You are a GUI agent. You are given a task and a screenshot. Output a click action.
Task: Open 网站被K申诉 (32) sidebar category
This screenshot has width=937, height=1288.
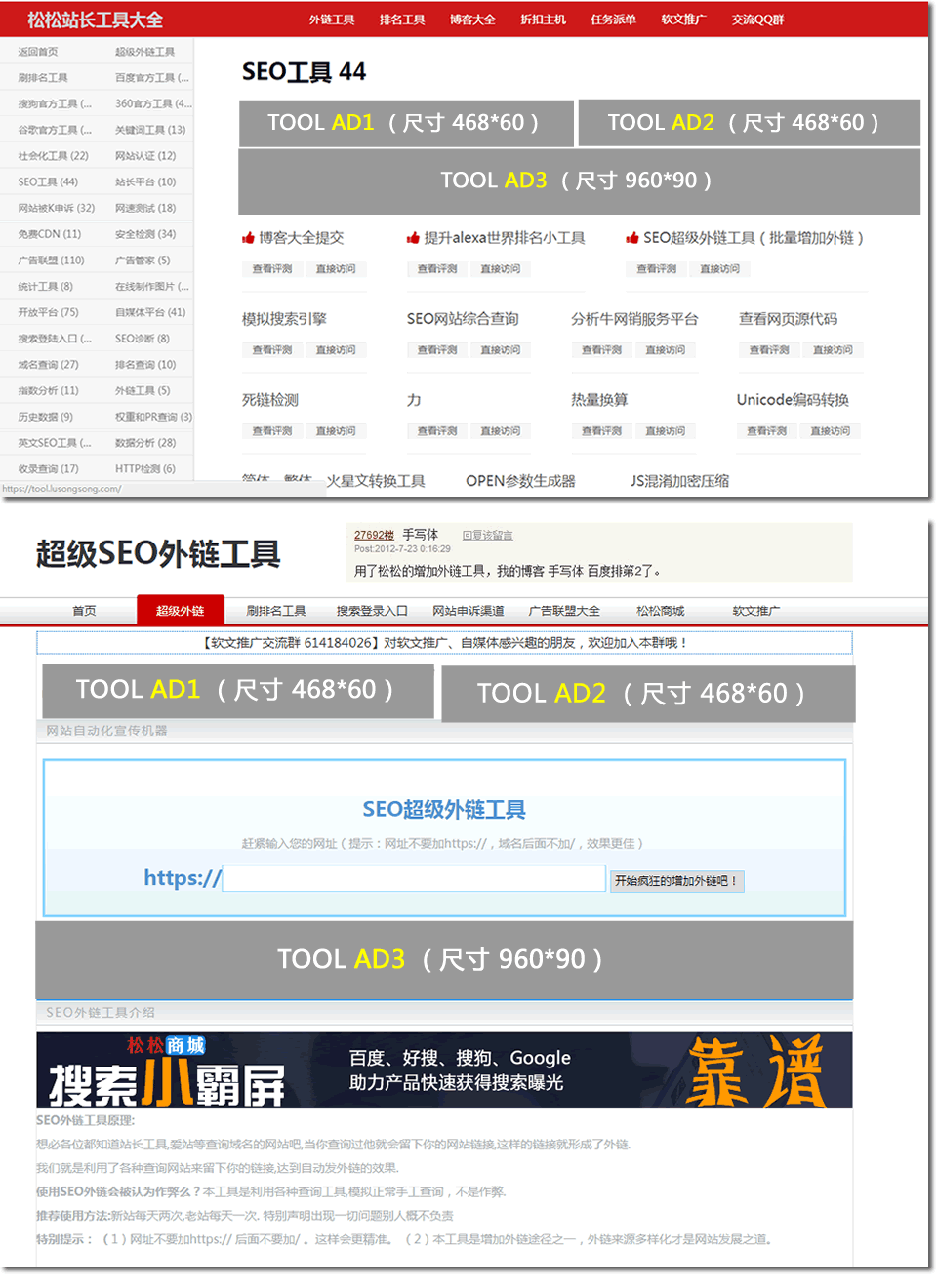(x=56, y=208)
